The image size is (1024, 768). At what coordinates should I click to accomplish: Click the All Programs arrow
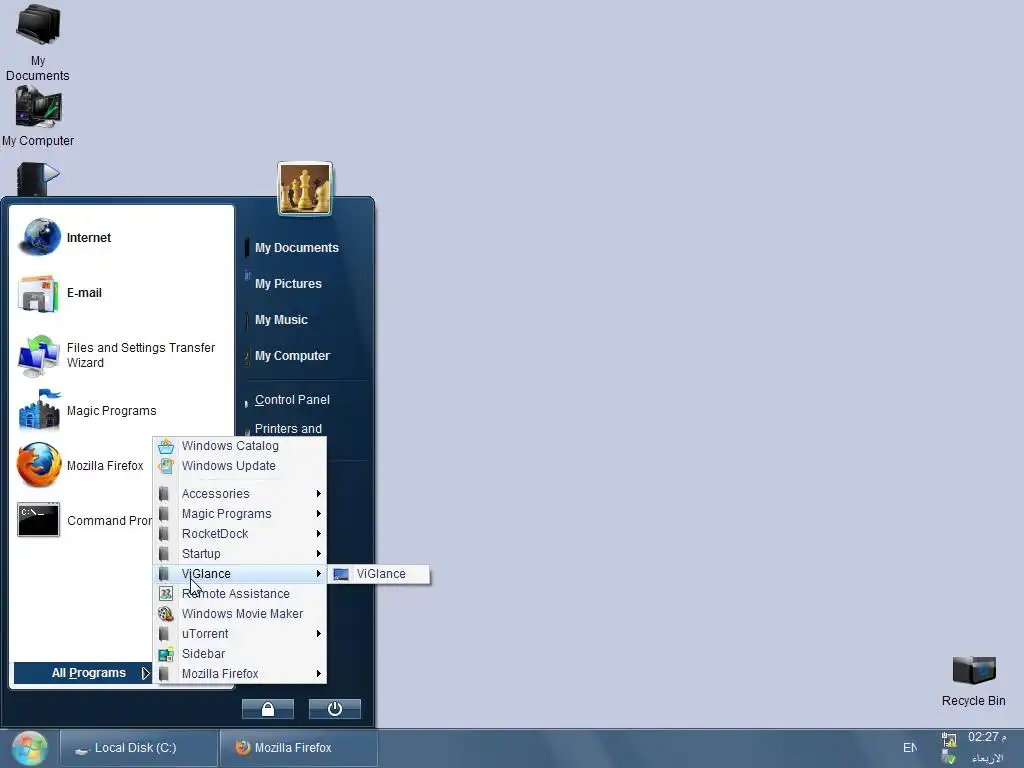145,673
